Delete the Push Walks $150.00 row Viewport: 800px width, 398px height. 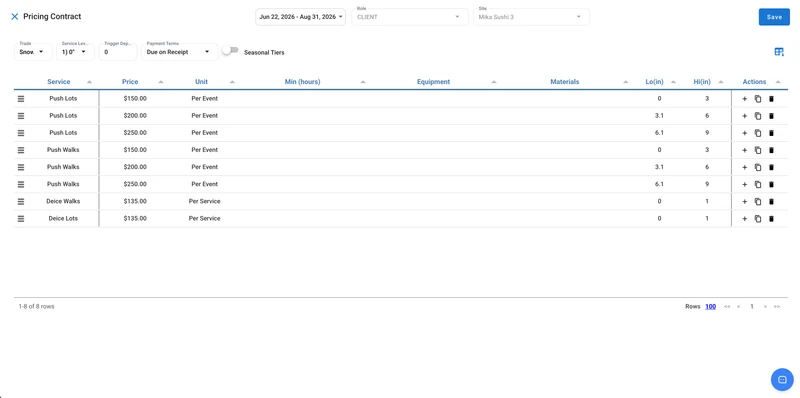771,150
